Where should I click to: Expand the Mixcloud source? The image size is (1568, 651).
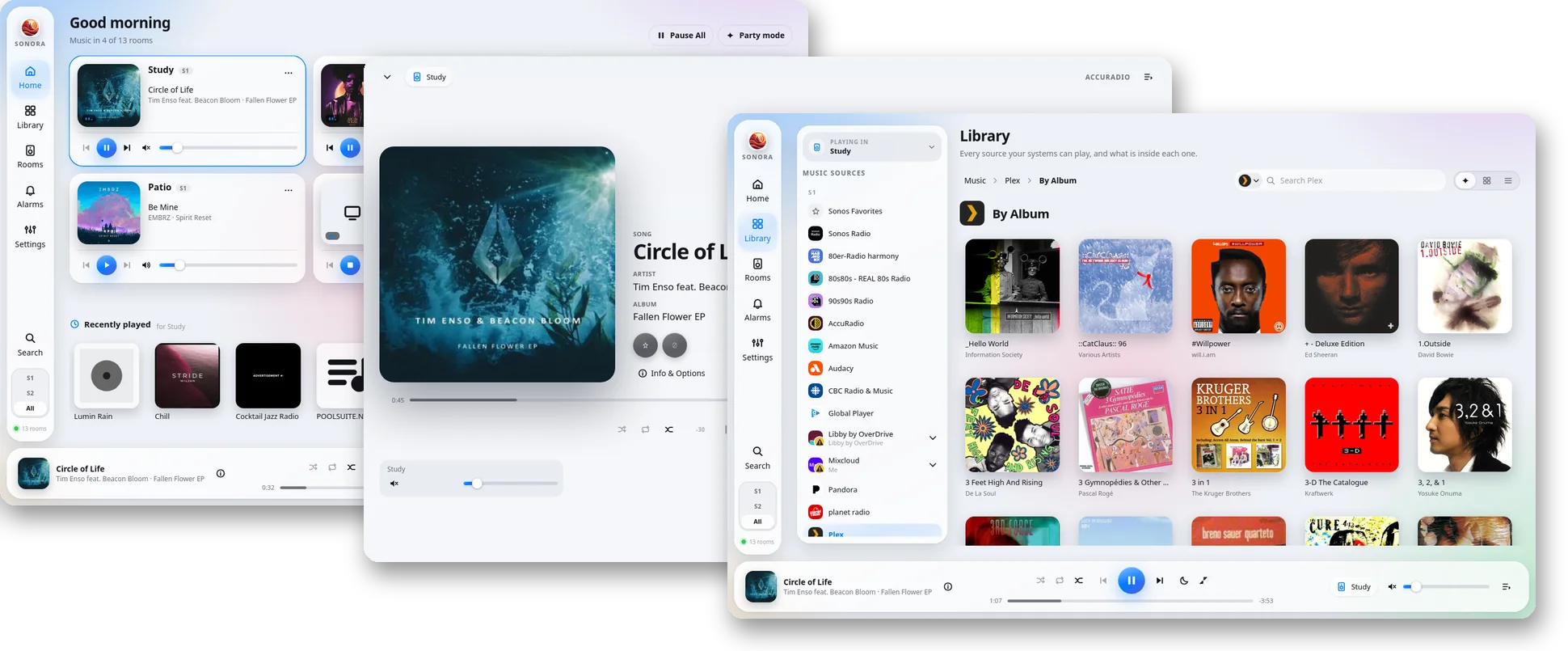coord(933,465)
